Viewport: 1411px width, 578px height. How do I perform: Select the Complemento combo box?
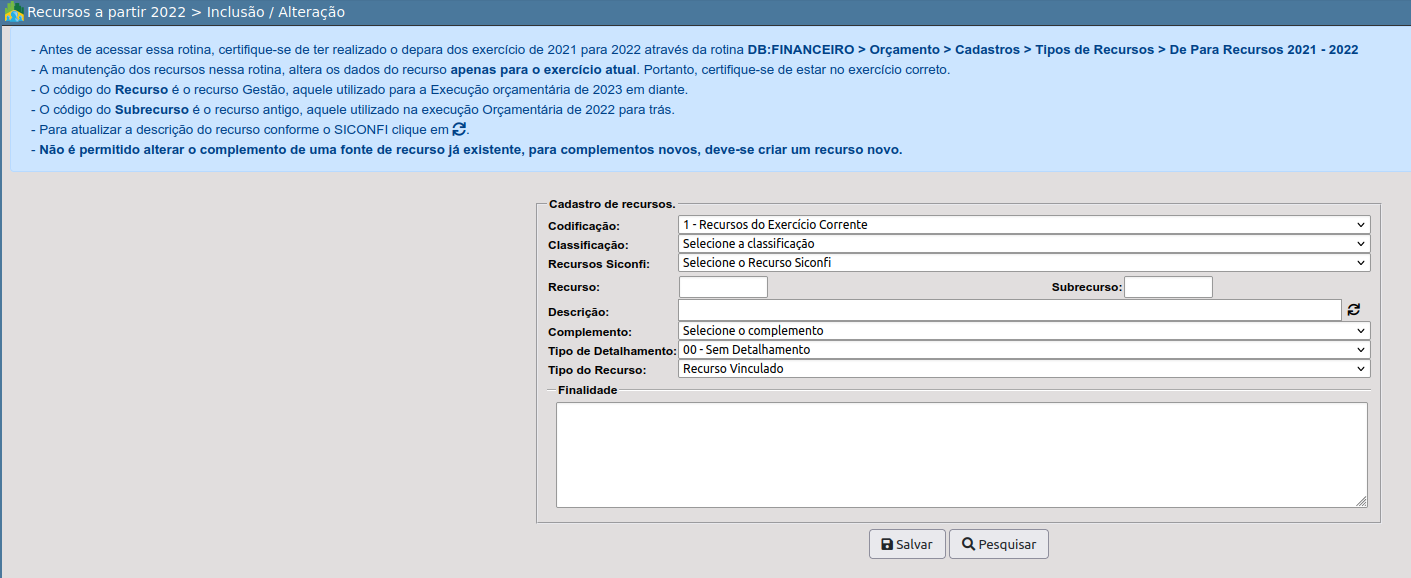tap(1023, 331)
